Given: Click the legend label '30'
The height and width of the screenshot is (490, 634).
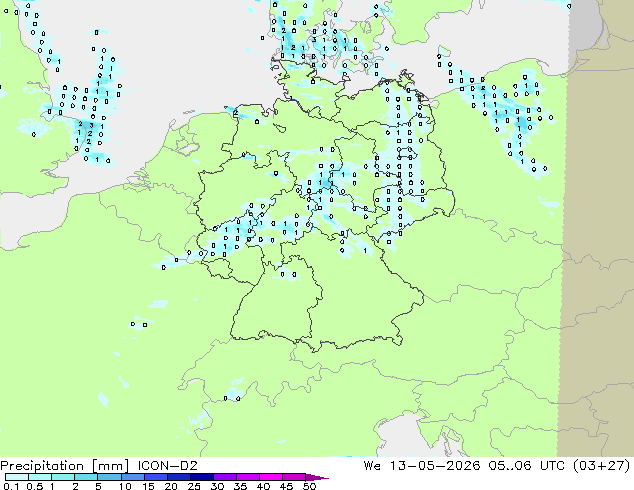Looking at the screenshot, I should pyautogui.click(x=217, y=486).
